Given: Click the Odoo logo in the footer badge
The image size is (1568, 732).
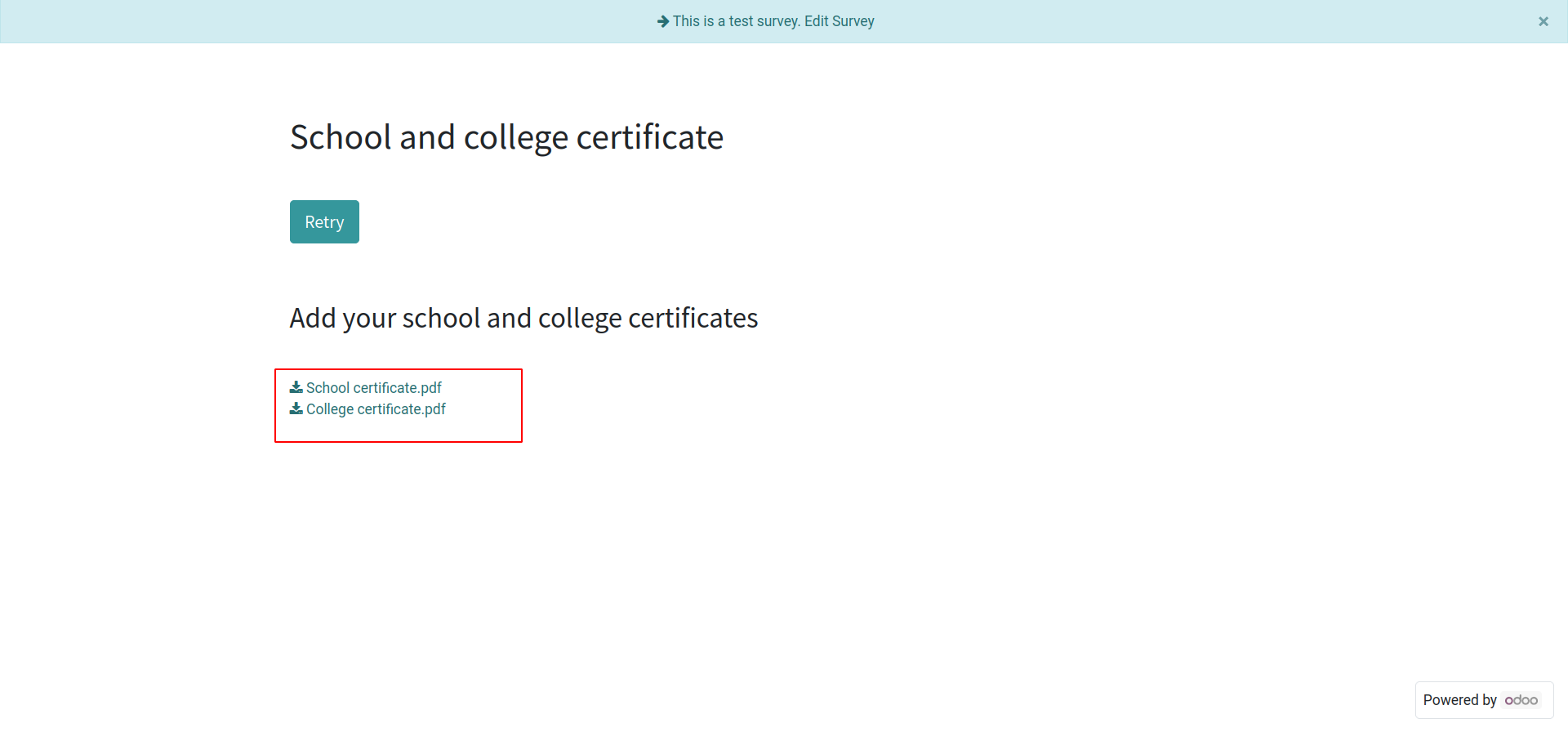Looking at the screenshot, I should point(1521,700).
